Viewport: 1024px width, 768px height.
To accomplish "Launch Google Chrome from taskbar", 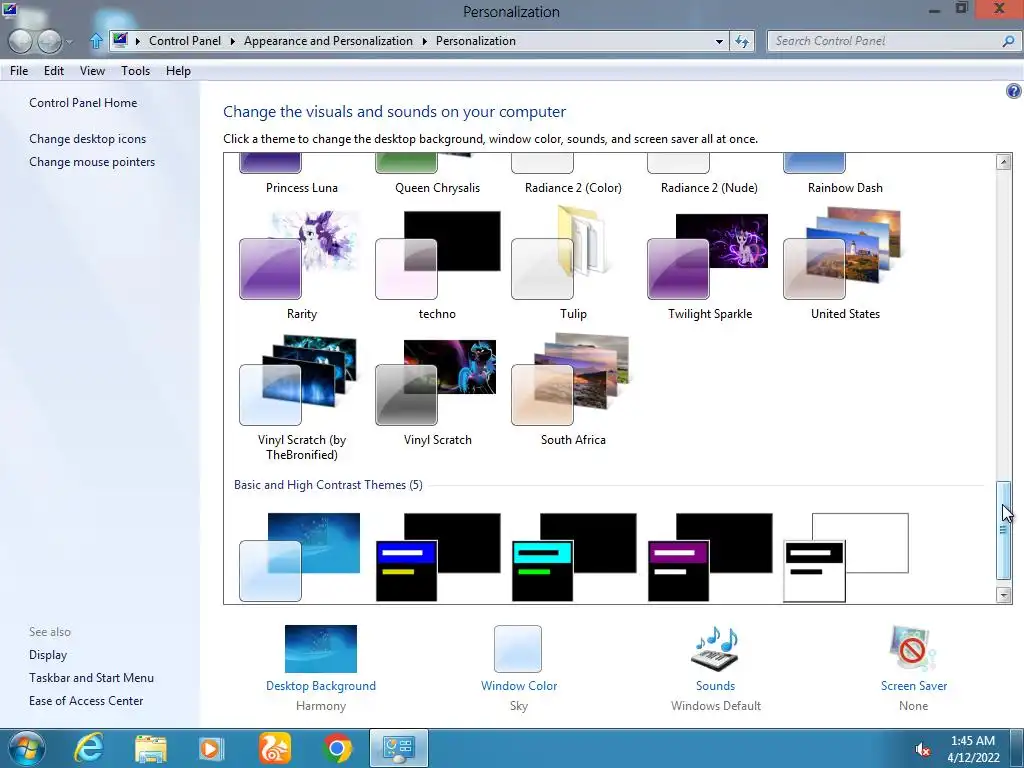I will [336, 748].
